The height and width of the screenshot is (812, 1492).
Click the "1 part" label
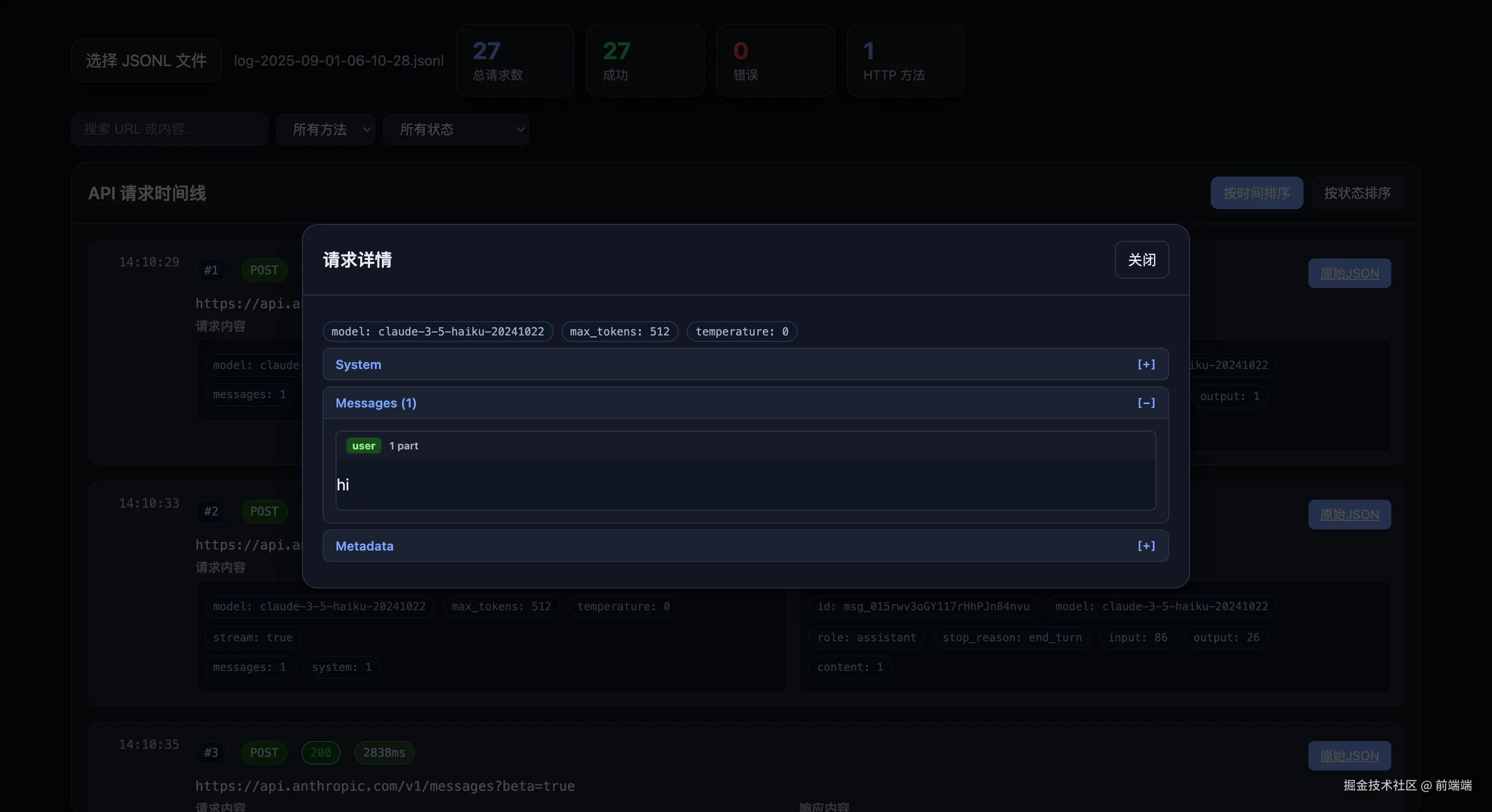[404, 445]
